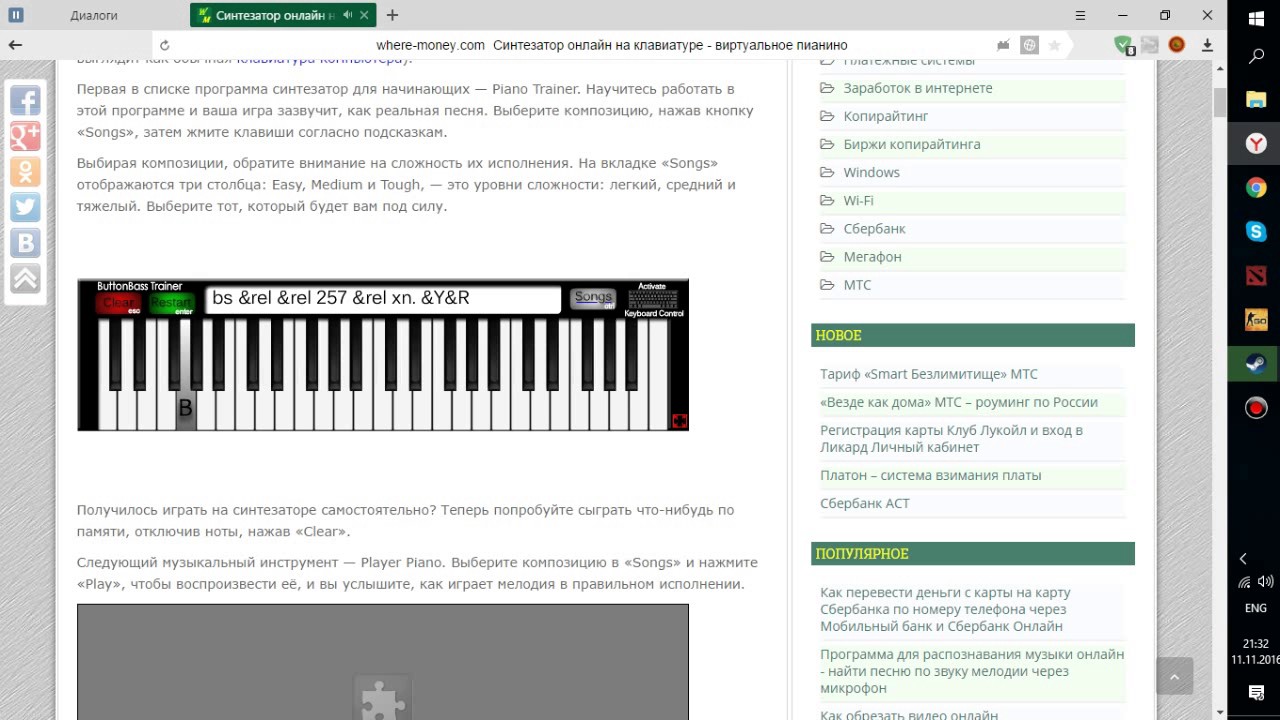Click the page vertical scrollbar

pos(1220,103)
